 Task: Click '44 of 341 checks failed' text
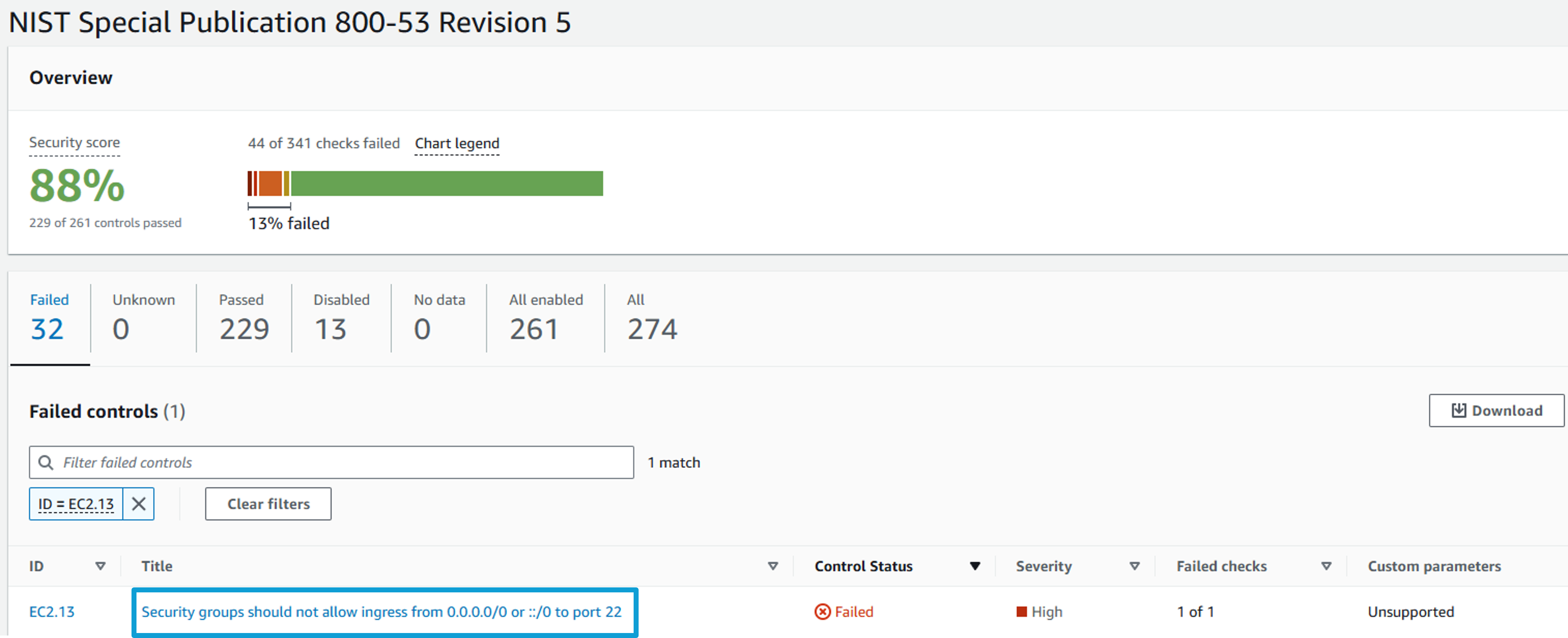[323, 143]
